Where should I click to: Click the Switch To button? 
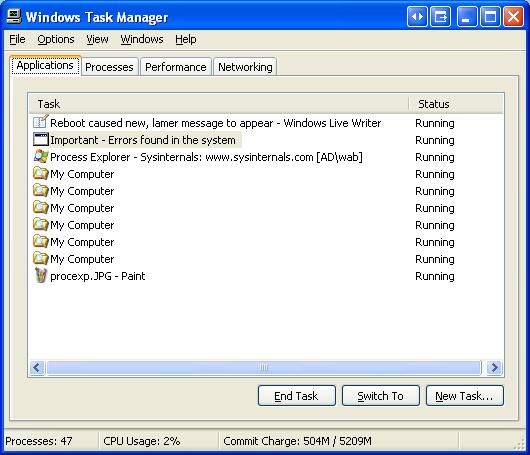coord(381,396)
